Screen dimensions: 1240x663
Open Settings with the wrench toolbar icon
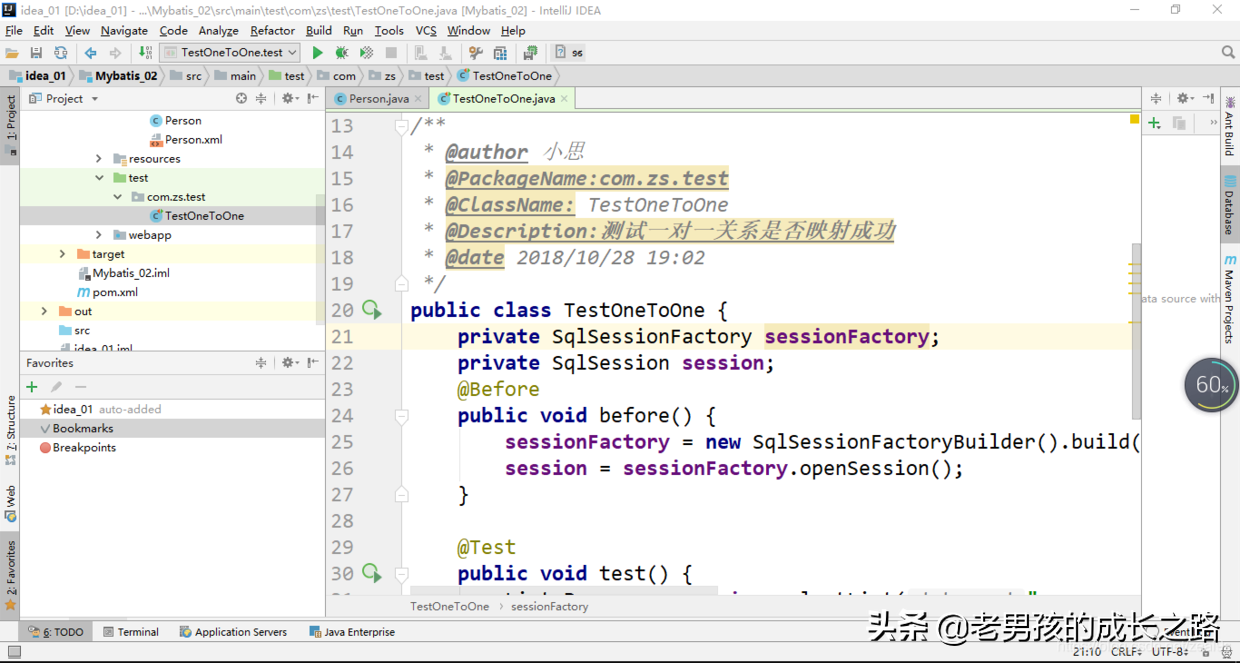(x=477, y=52)
